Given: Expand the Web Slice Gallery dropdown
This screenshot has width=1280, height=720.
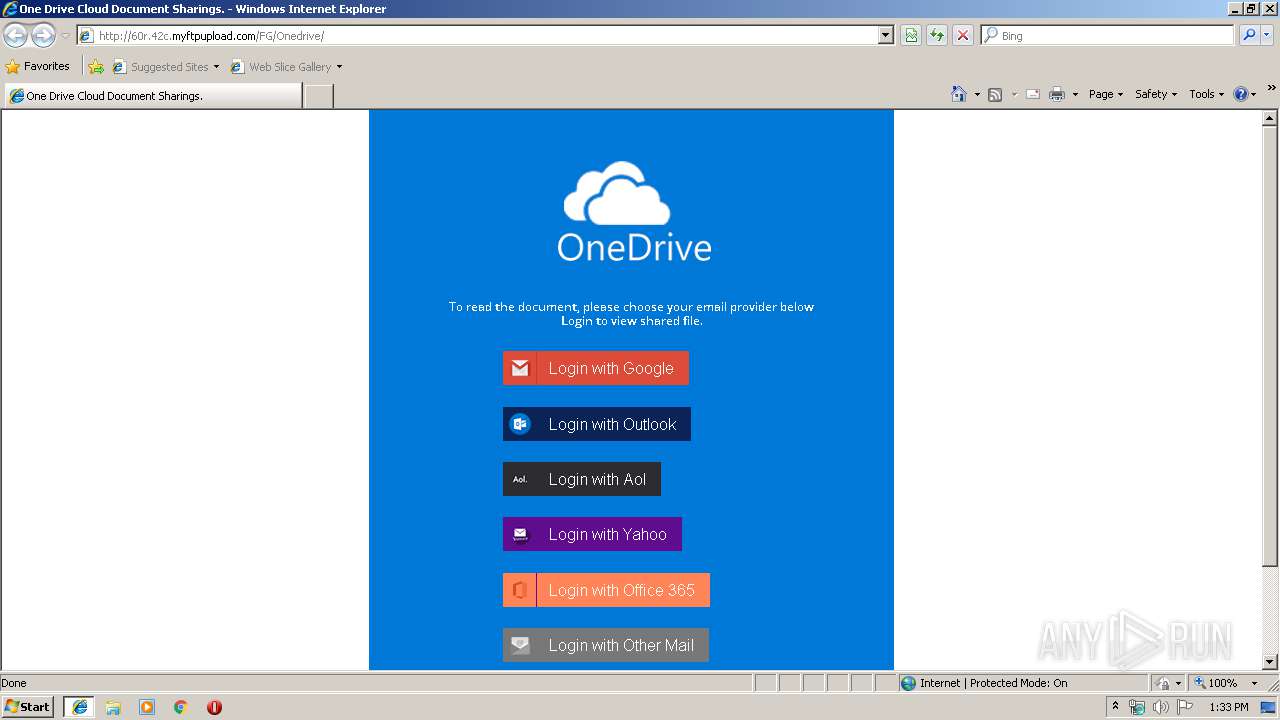Looking at the screenshot, I should (x=339, y=67).
